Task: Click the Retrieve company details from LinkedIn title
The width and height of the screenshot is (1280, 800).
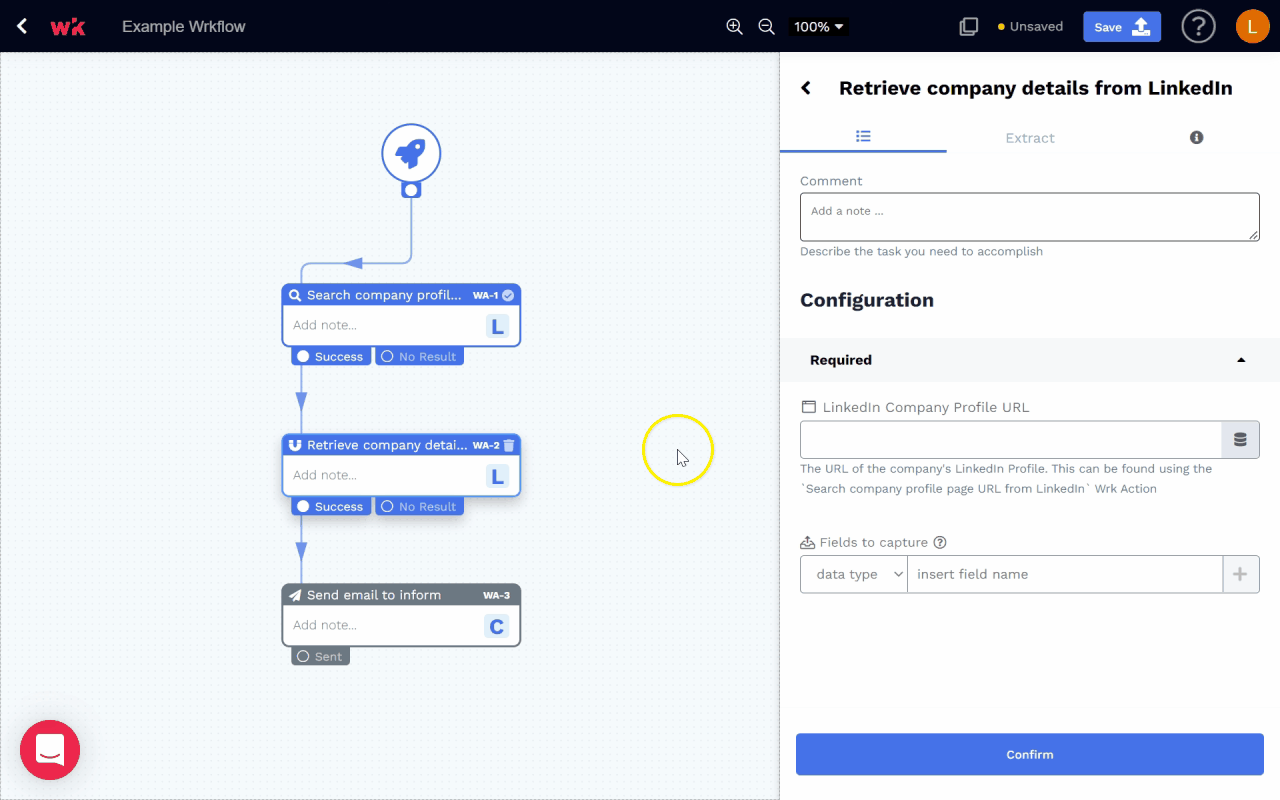Action: pyautogui.click(x=1036, y=88)
